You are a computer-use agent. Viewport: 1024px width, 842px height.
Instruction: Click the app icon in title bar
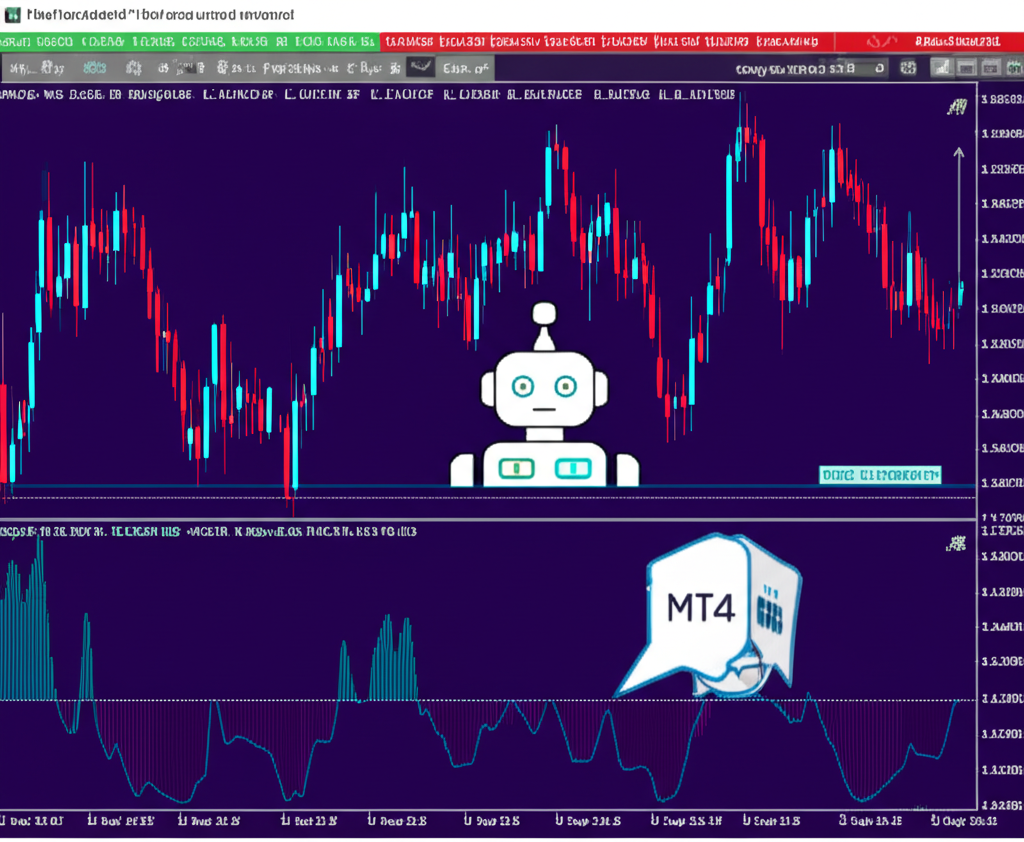[11, 15]
